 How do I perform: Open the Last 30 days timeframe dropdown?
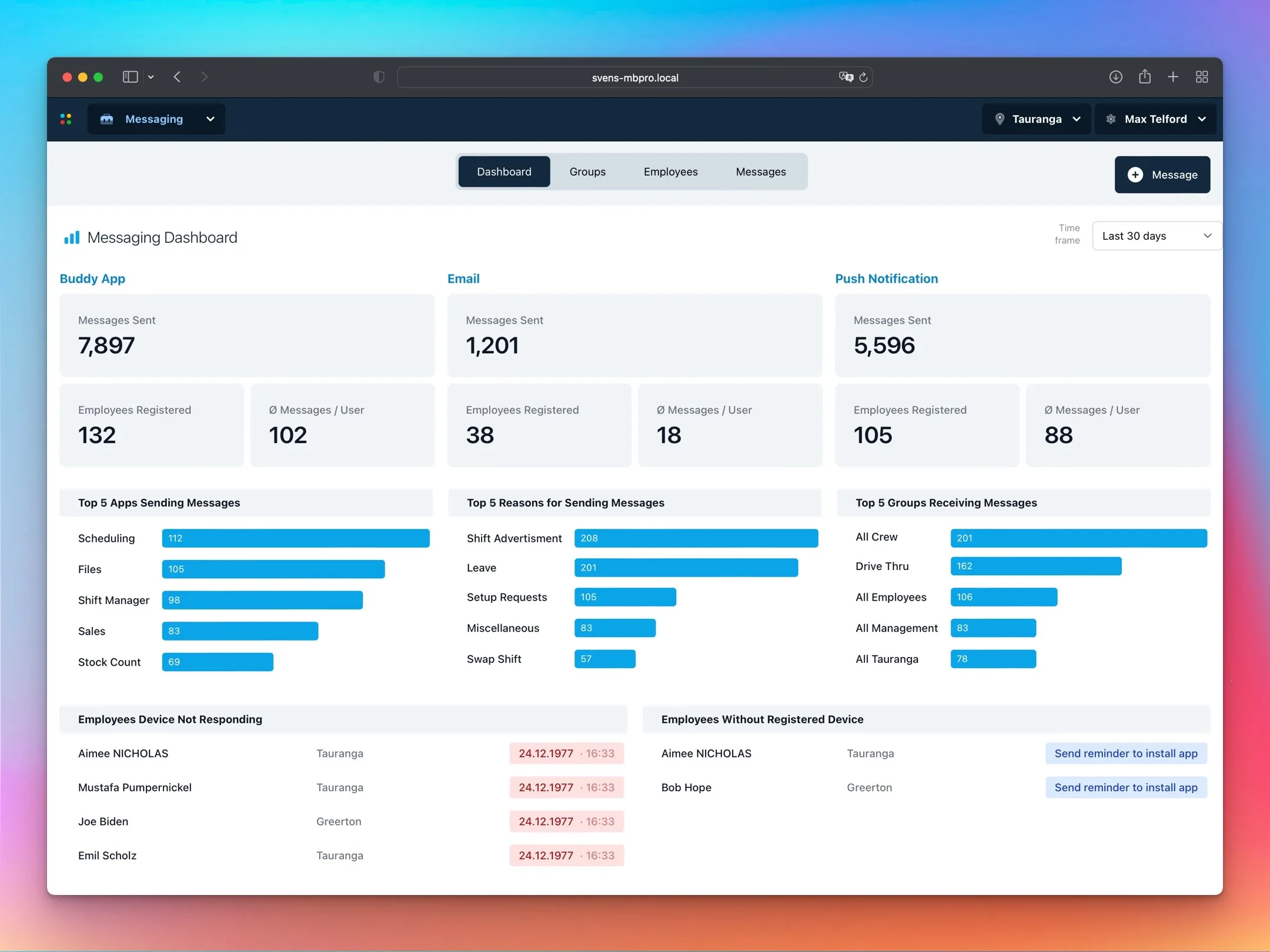[1157, 236]
